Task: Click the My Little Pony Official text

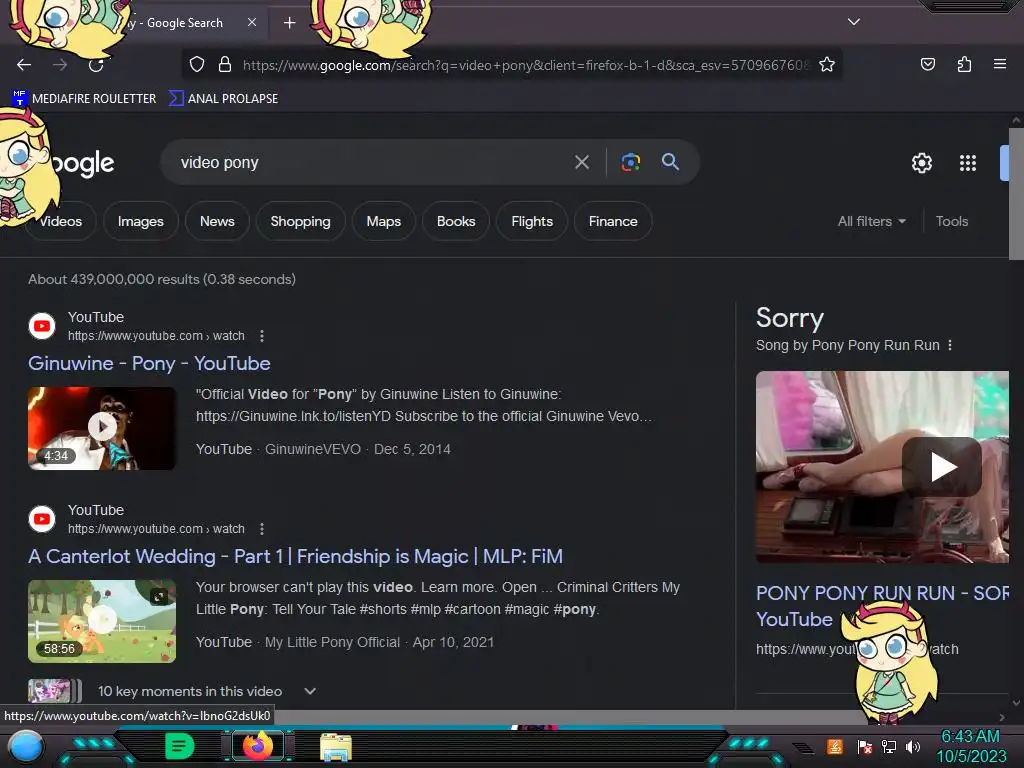Action: [x=332, y=643]
